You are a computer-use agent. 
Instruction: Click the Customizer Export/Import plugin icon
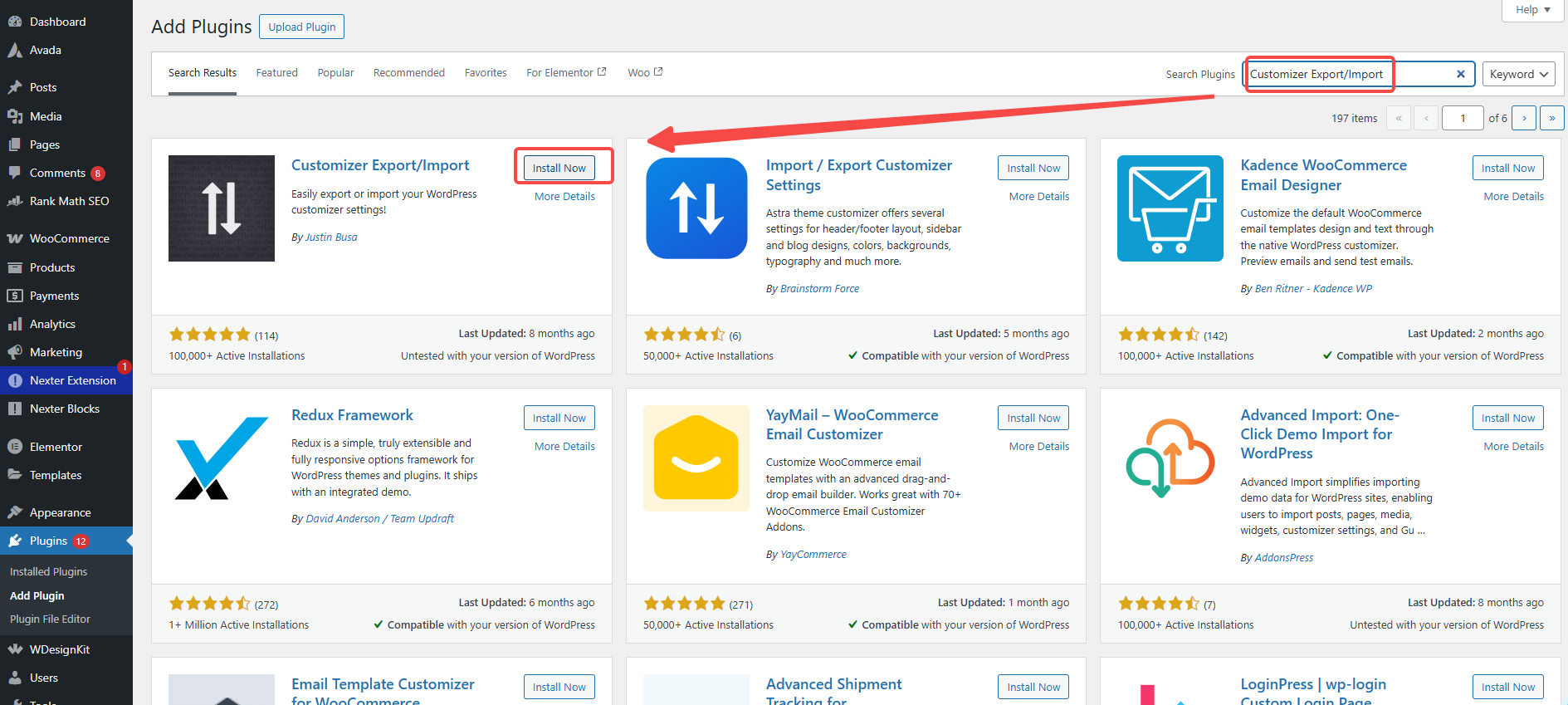(x=221, y=208)
